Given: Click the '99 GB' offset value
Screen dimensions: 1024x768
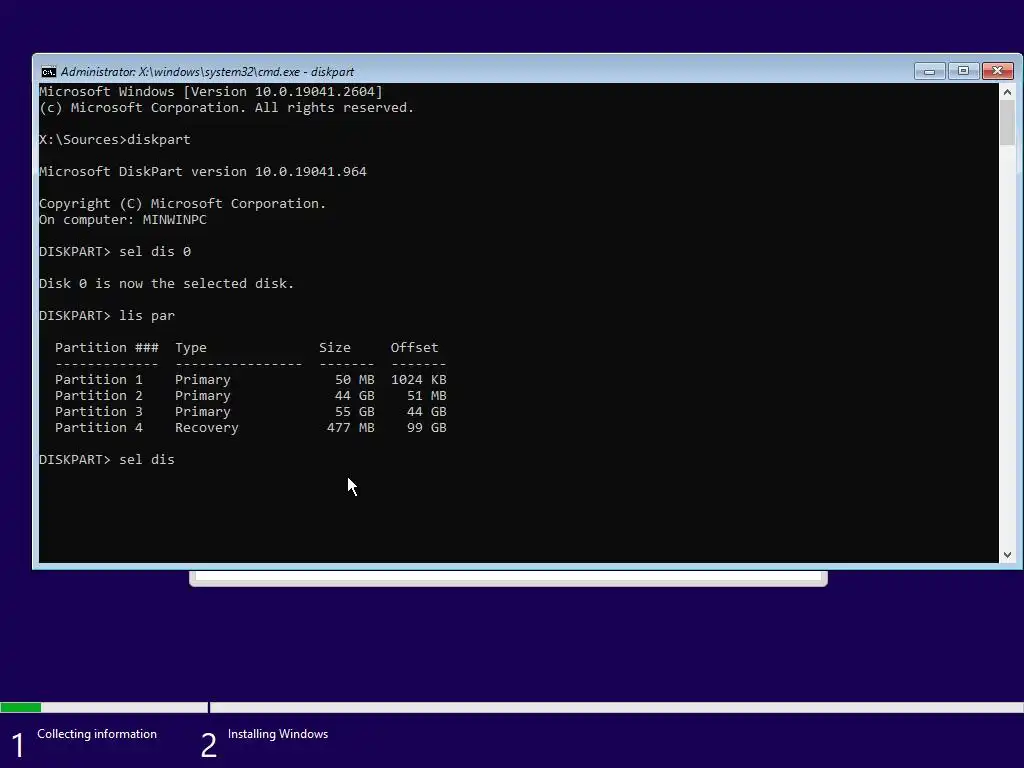Looking at the screenshot, I should (426, 428).
